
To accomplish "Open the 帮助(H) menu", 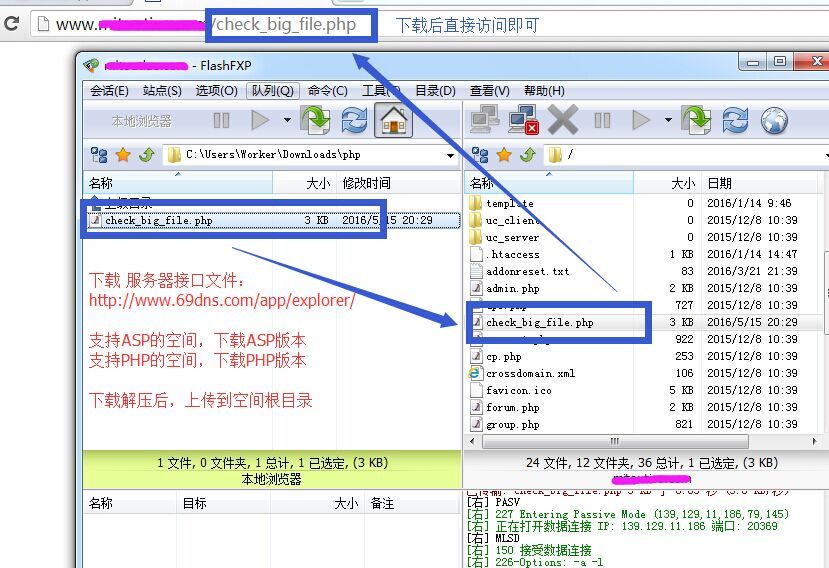I will [544, 91].
